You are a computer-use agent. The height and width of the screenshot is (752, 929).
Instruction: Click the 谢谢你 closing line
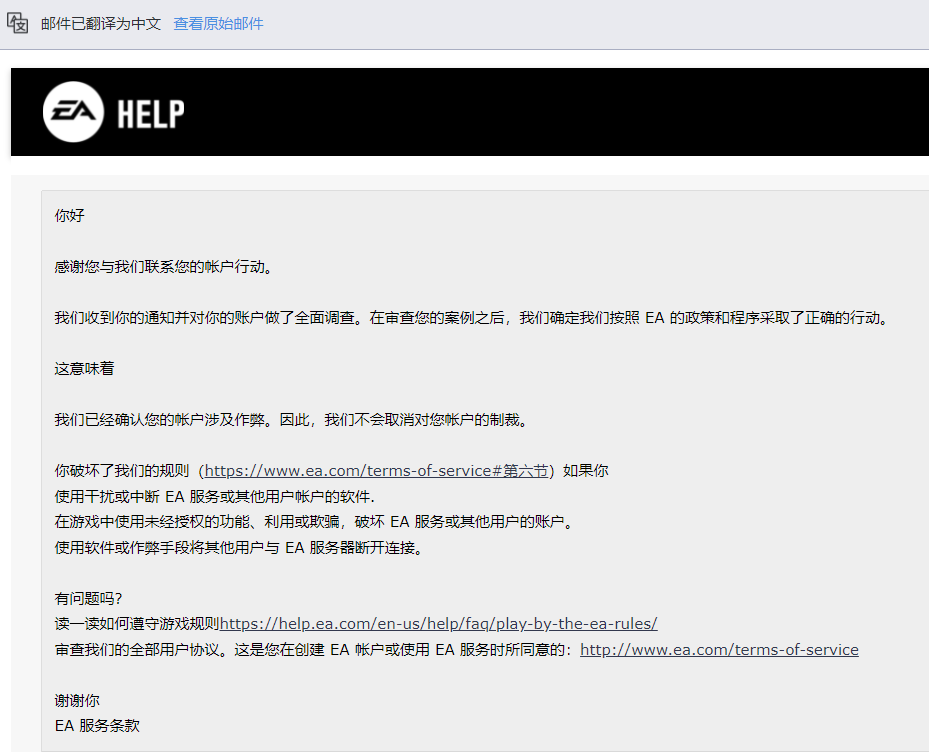(77, 700)
